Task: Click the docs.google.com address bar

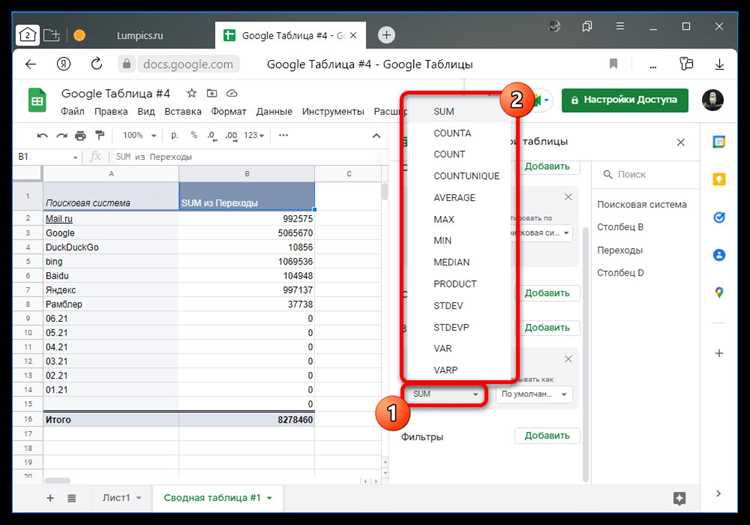Action: [188, 64]
